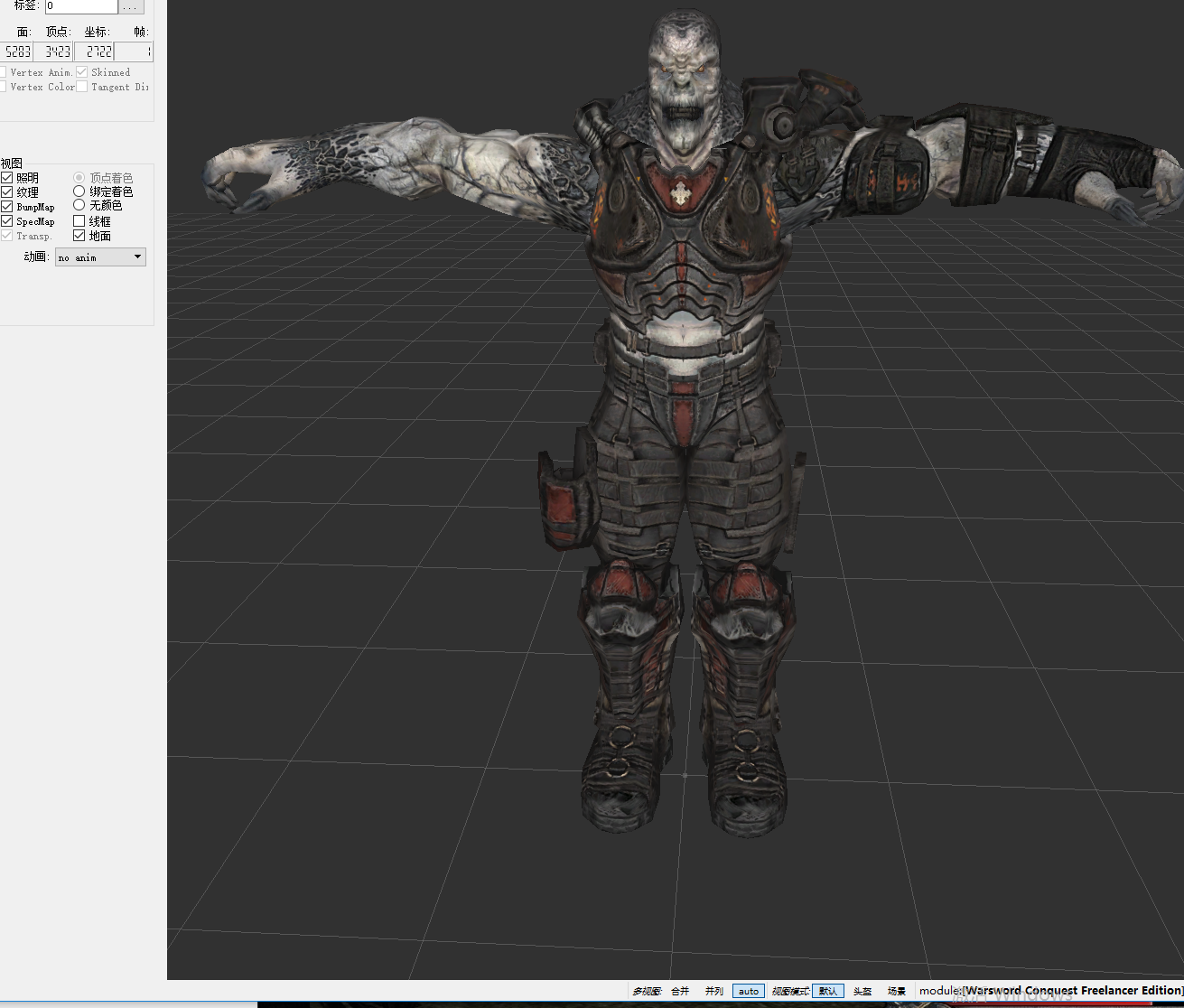Click the 顶点 vertex count value 3423
Image resolution: width=1184 pixels, height=1008 pixels.
pos(53,51)
